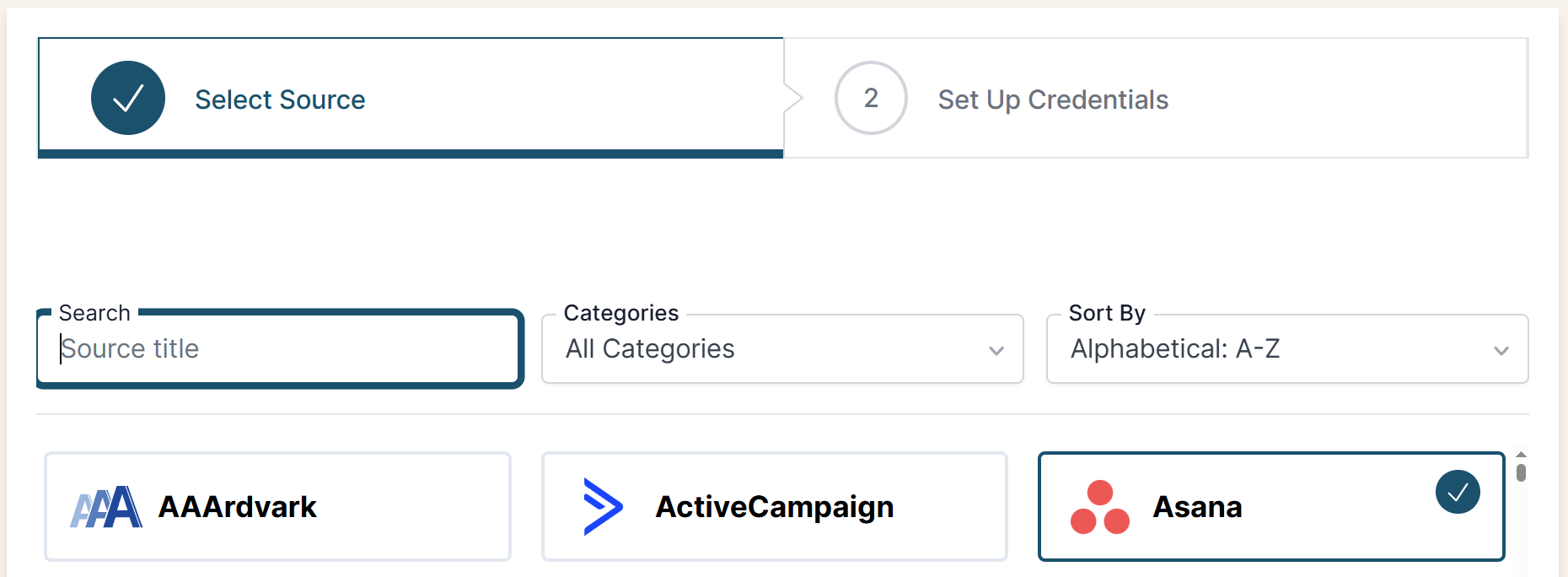Click the circled number 2 step indicator
Viewport: 1568px width, 577px height.
(870, 98)
